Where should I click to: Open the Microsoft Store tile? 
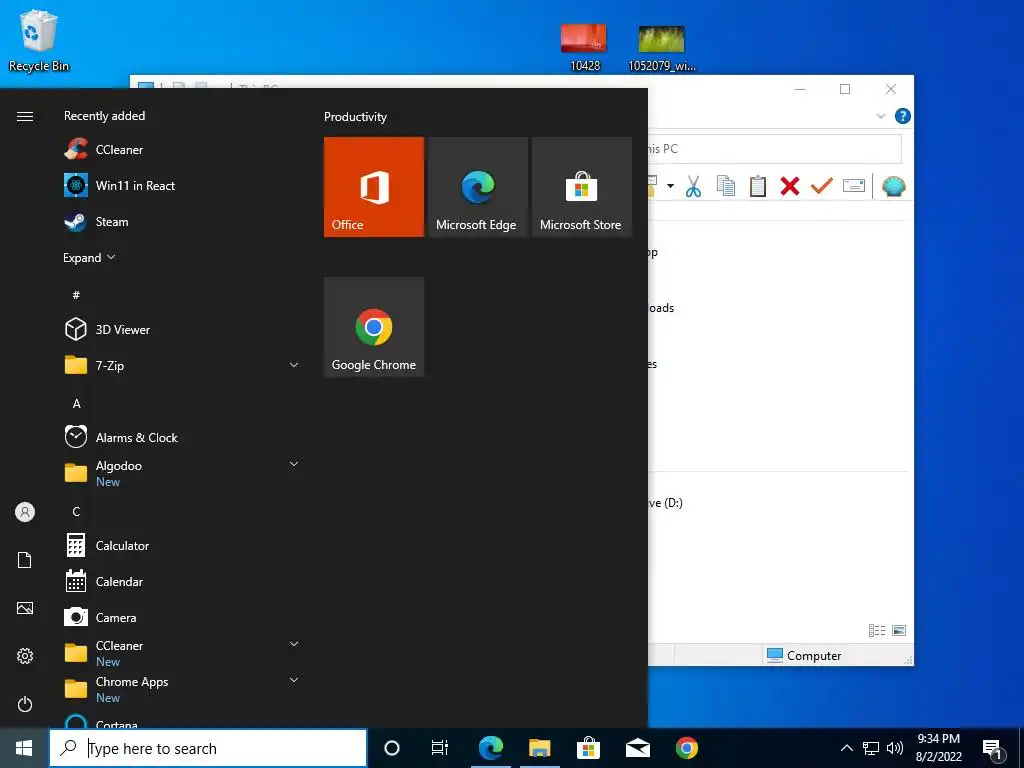[582, 187]
